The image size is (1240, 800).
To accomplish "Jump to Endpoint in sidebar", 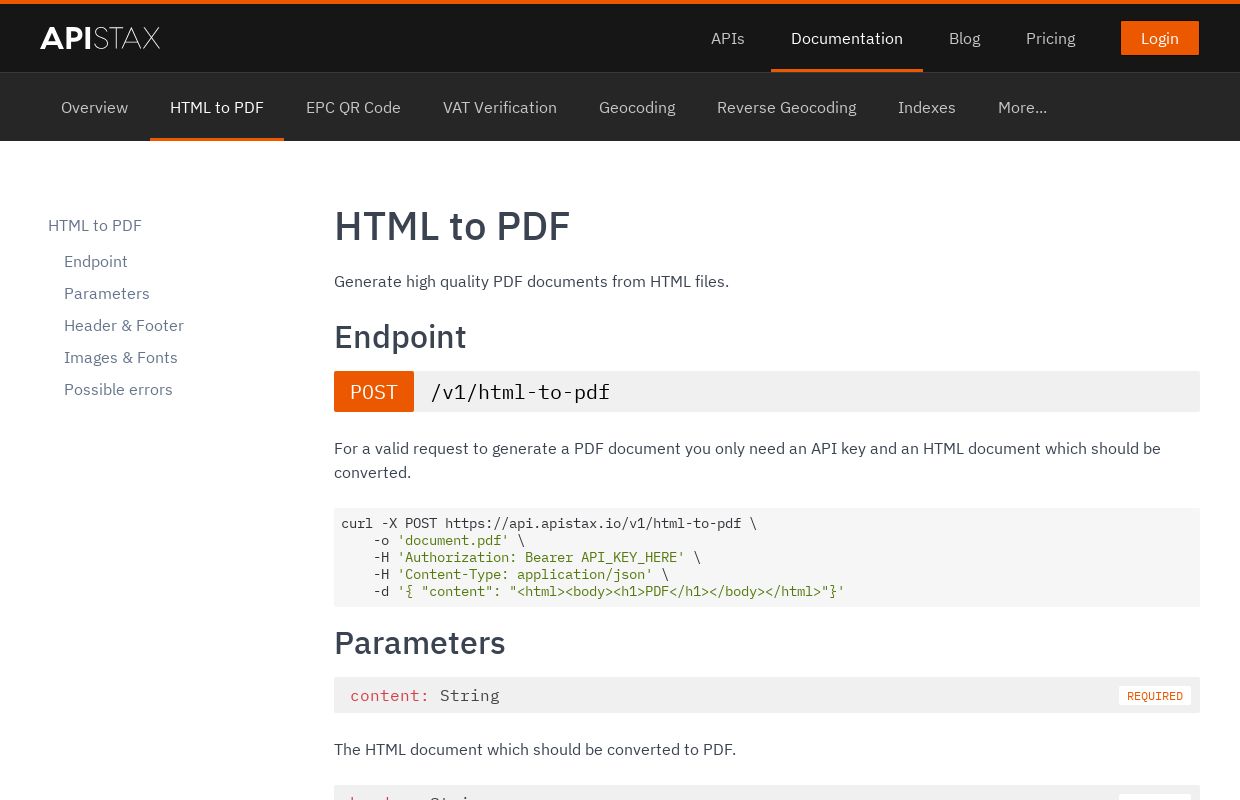I will click(96, 261).
